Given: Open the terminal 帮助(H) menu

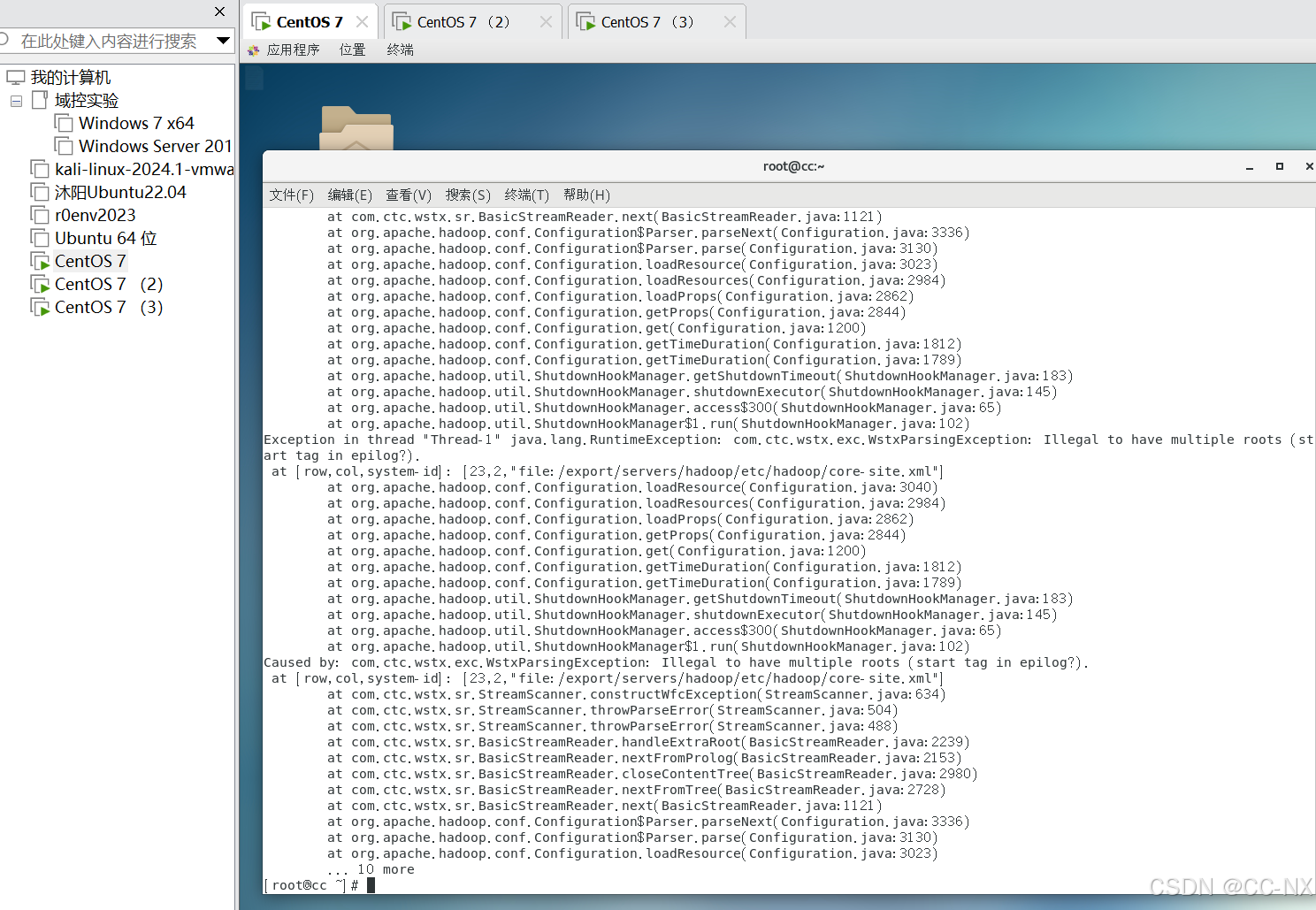Looking at the screenshot, I should click(586, 195).
